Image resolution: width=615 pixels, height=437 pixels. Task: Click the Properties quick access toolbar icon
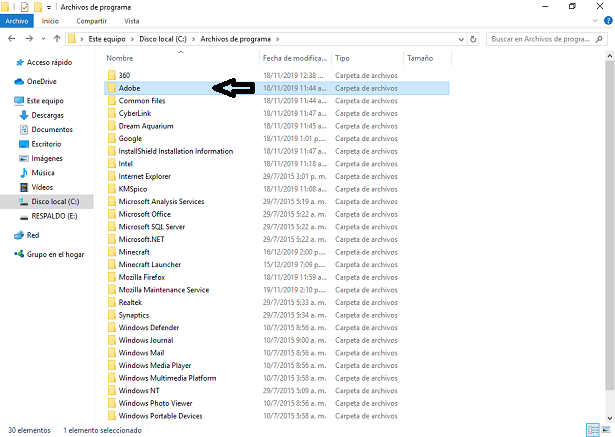(x=24, y=7)
